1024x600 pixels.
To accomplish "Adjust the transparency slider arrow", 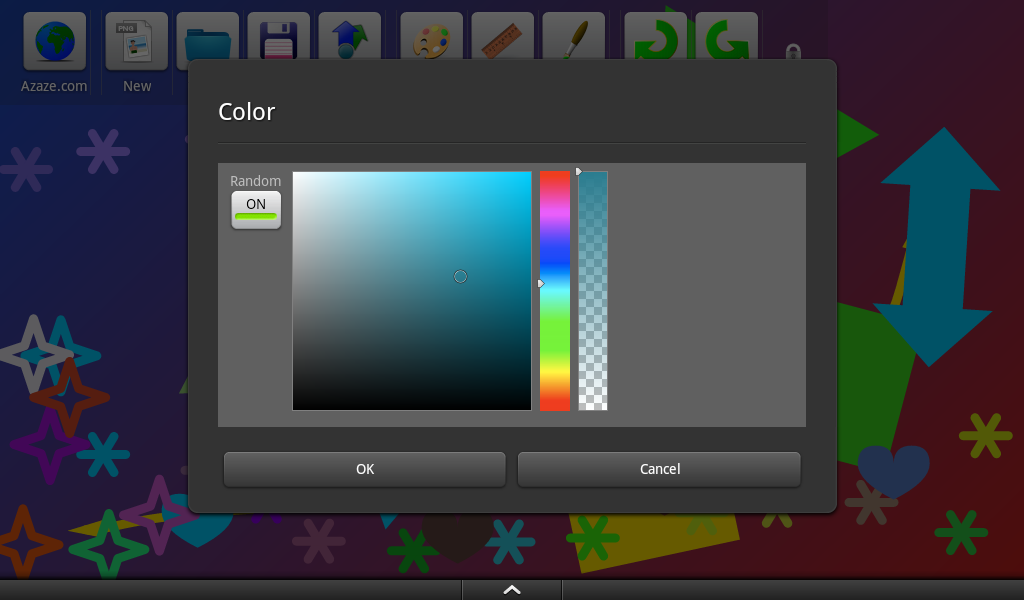I will click(580, 170).
